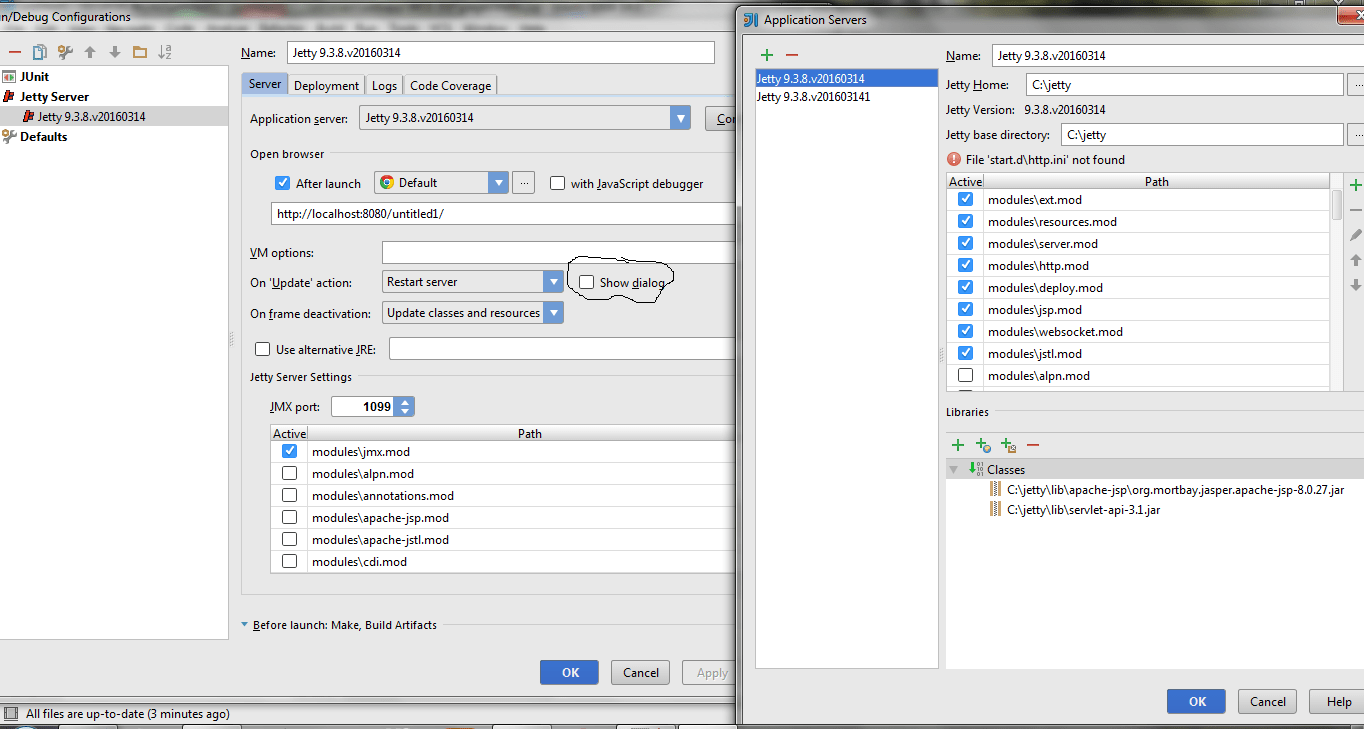The width and height of the screenshot is (1364, 729).
Task: Open the On 'Update' action dropdown
Action: coord(553,282)
